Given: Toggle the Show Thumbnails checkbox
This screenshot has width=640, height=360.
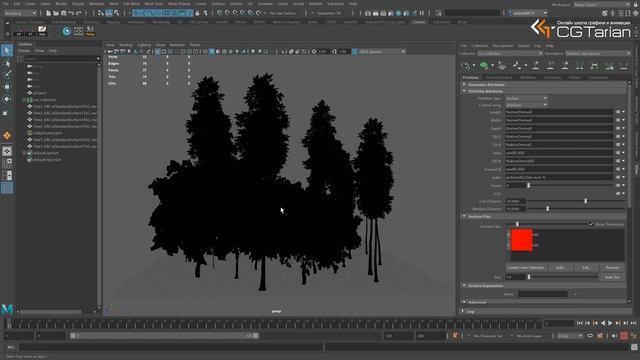Looking at the screenshot, I should tap(591, 224).
